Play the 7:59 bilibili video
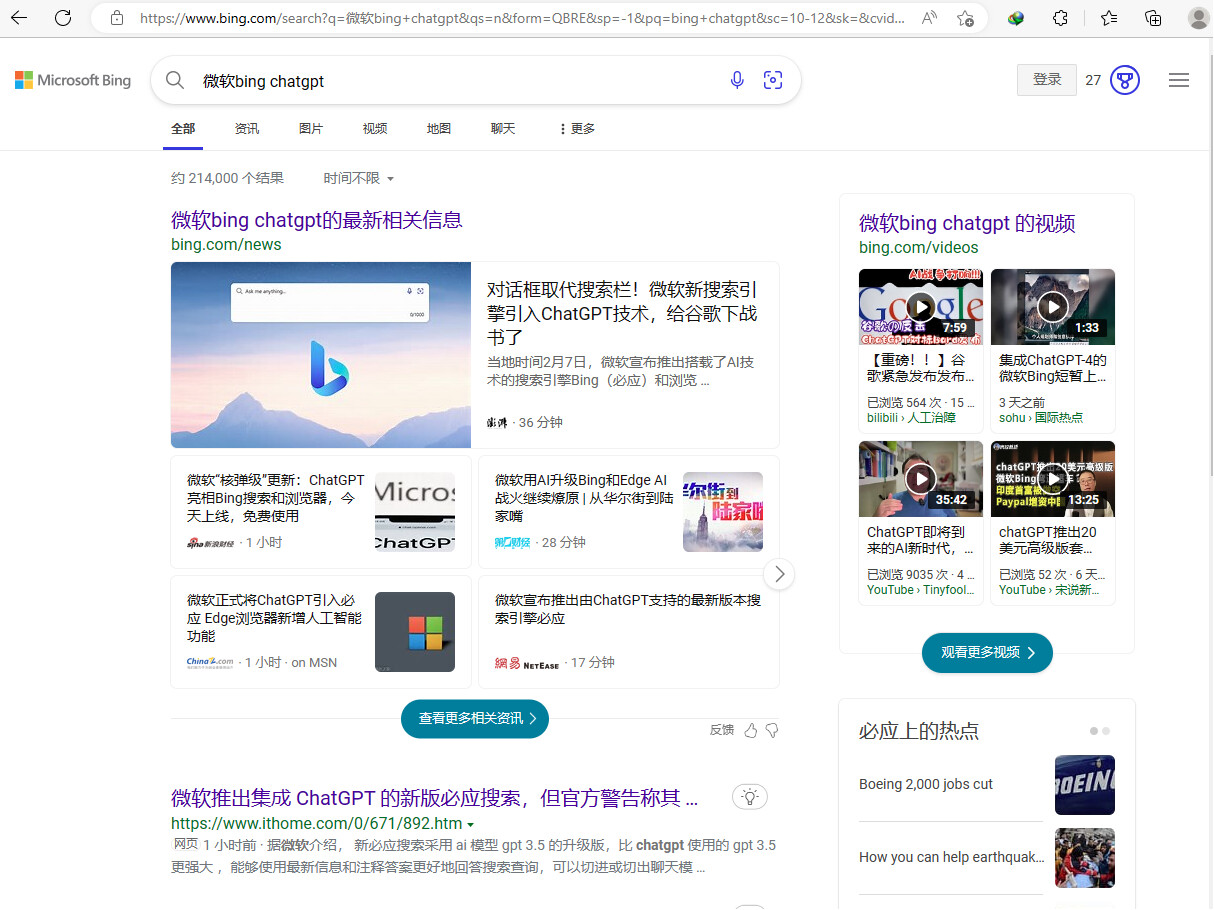1214x910 pixels. 921,307
